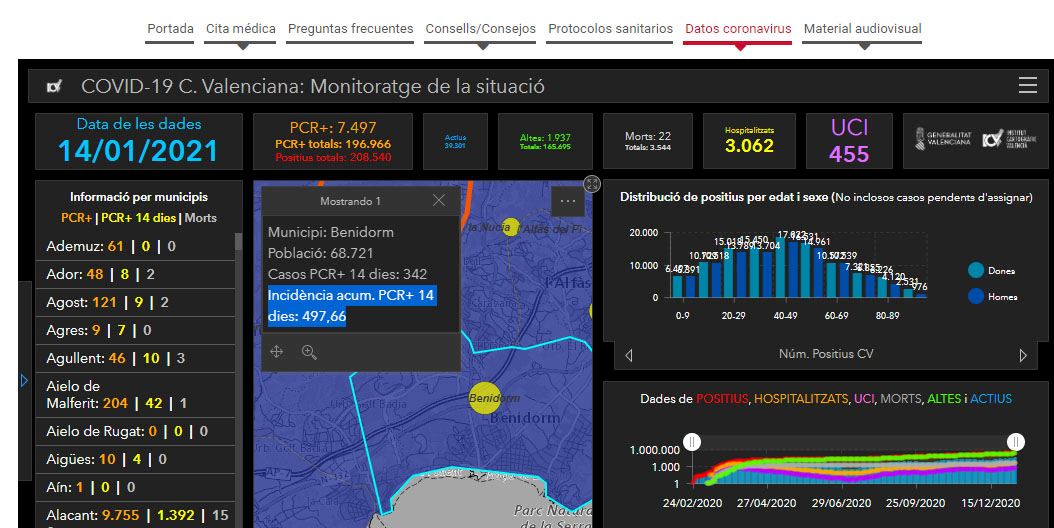
Task: Go to the Portada page
Action: tap(170, 29)
